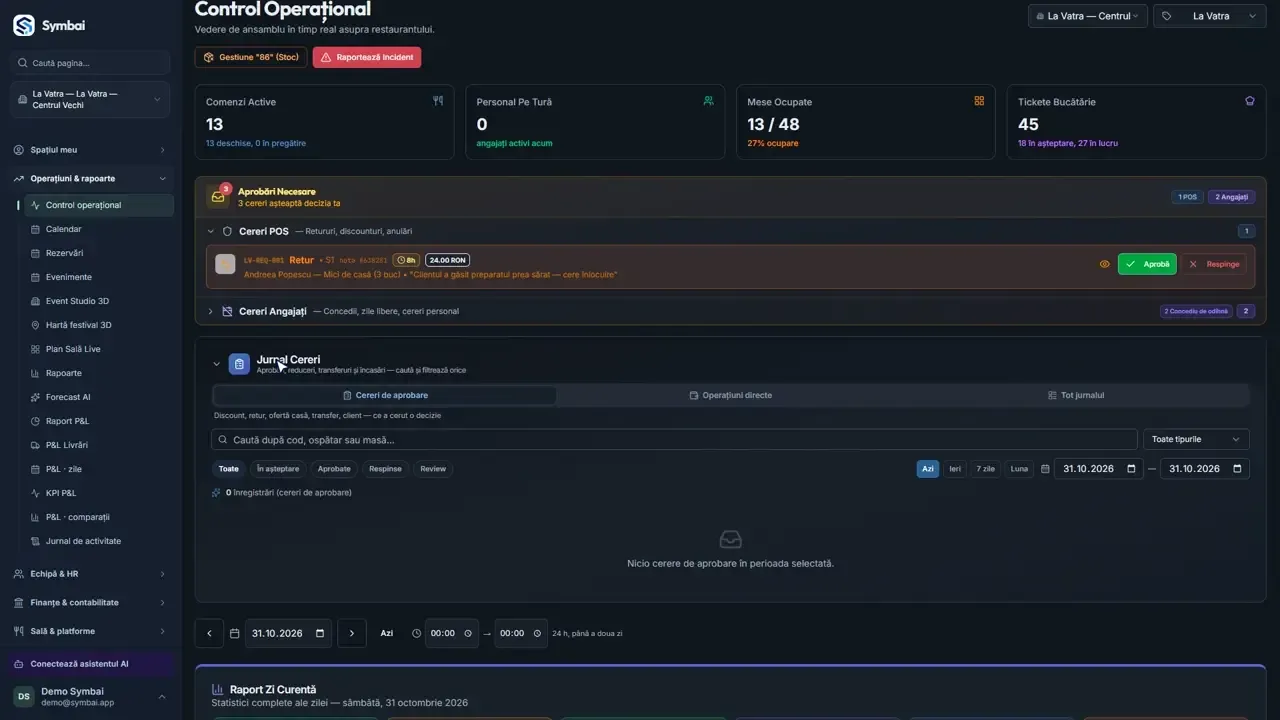Select the Toate status filter

(229, 469)
